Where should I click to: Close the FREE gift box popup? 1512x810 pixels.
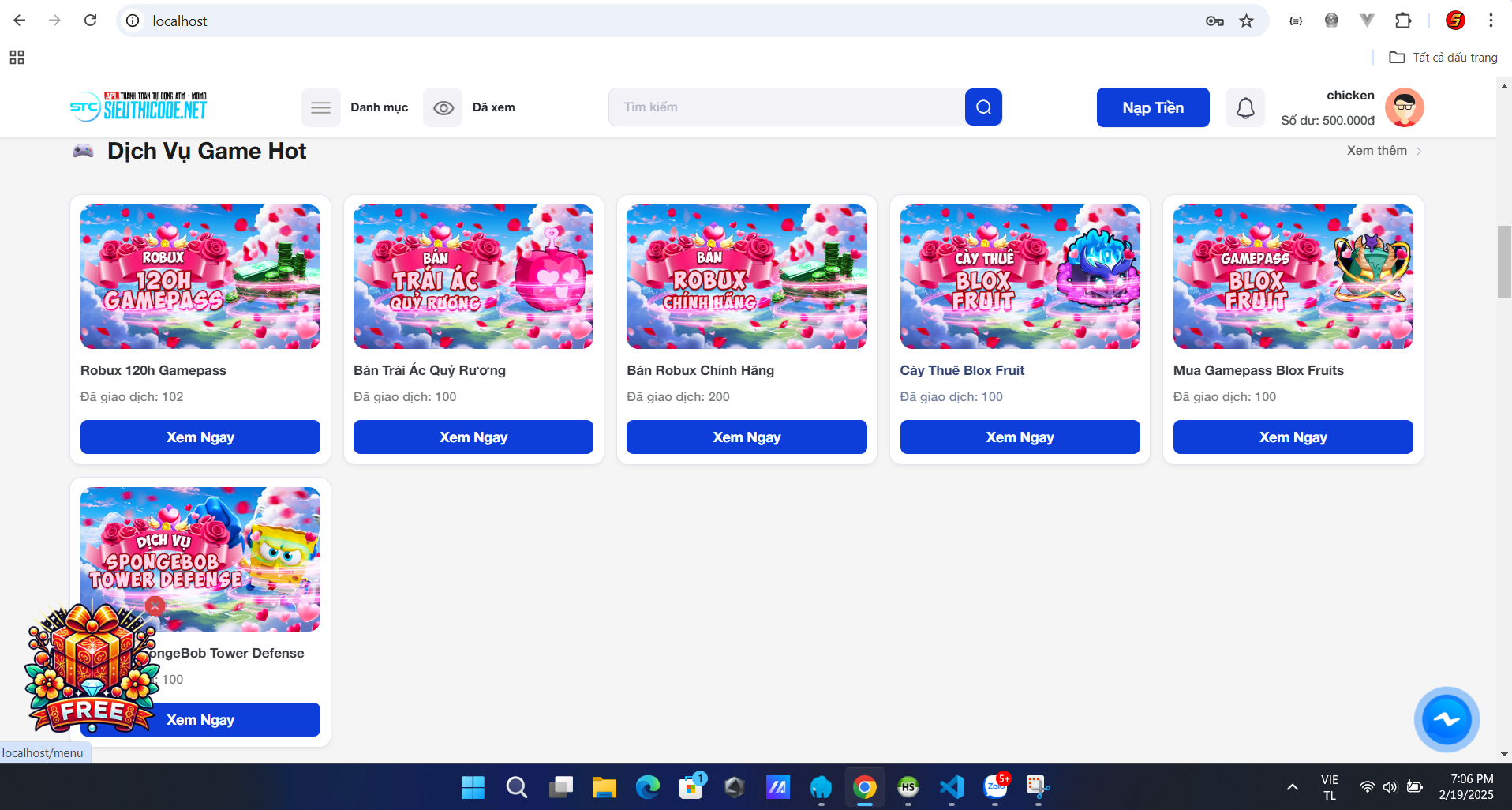155,606
